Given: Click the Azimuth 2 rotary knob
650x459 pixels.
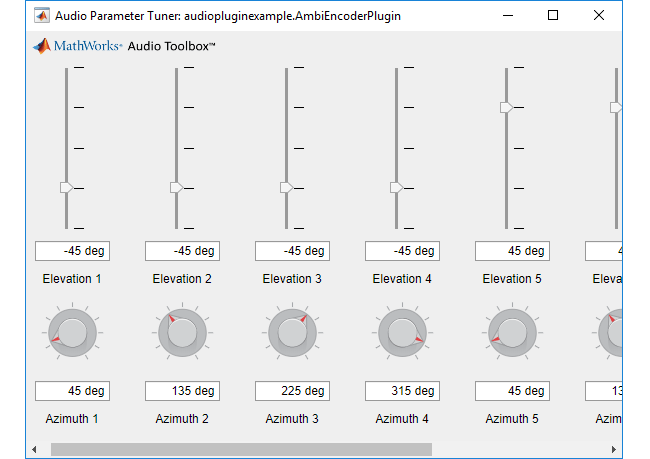Looking at the screenshot, I should pyautogui.click(x=182, y=333).
